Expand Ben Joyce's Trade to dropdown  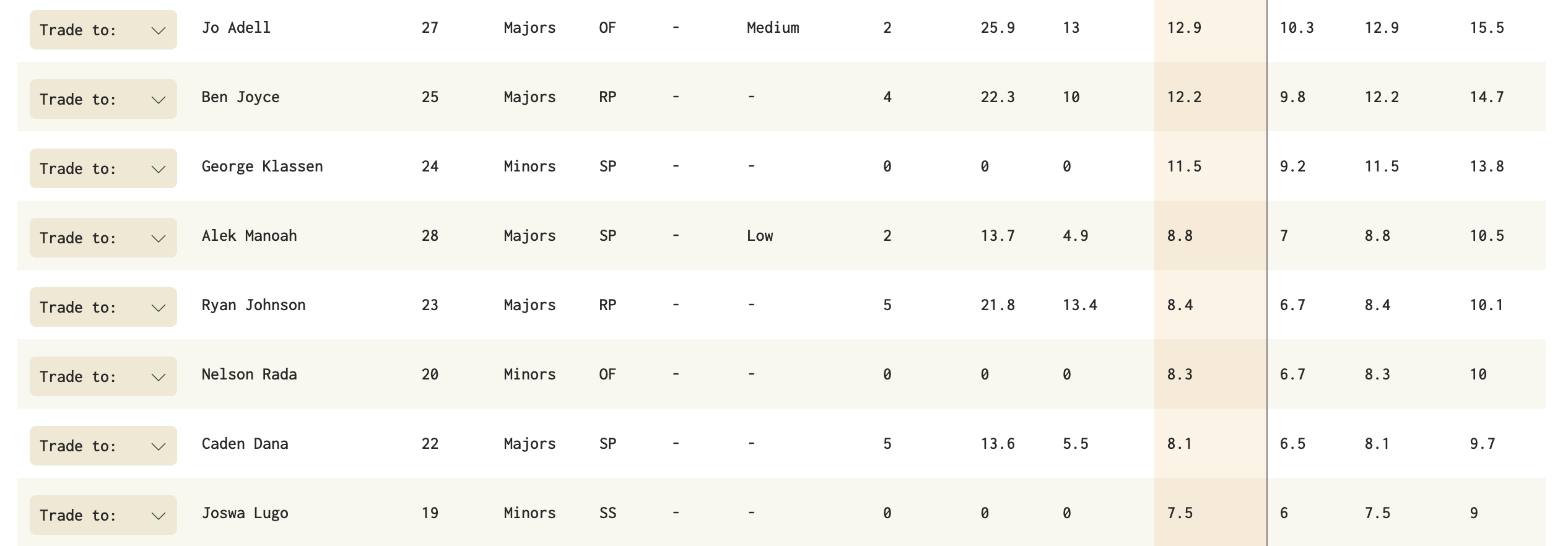[103, 99]
